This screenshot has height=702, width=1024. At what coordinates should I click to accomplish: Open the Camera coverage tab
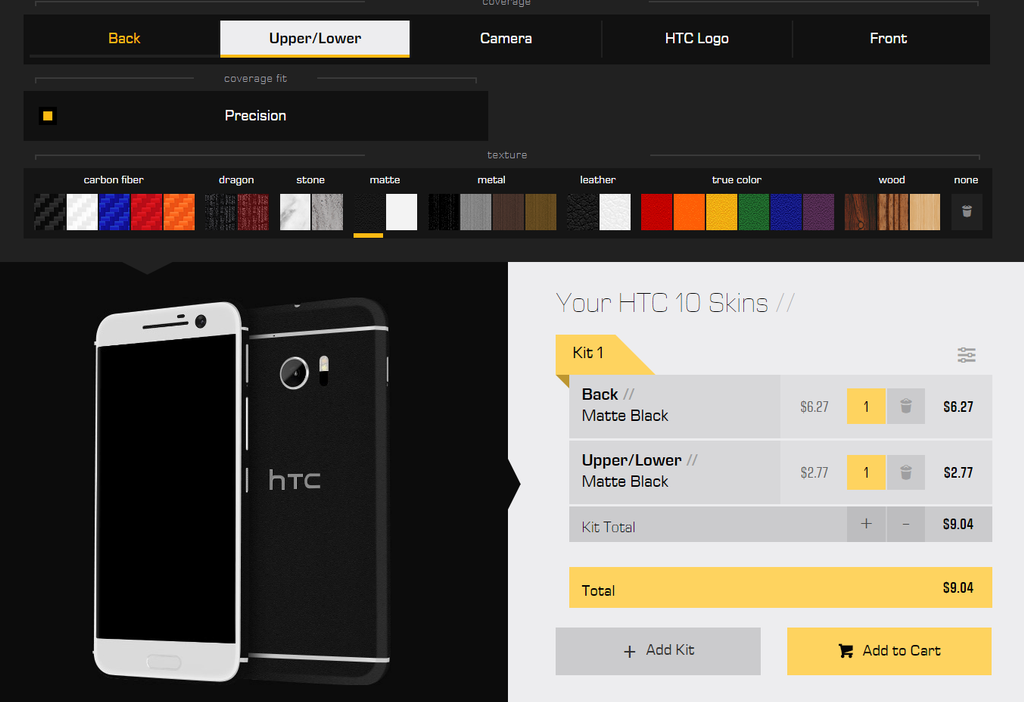(505, 39)
